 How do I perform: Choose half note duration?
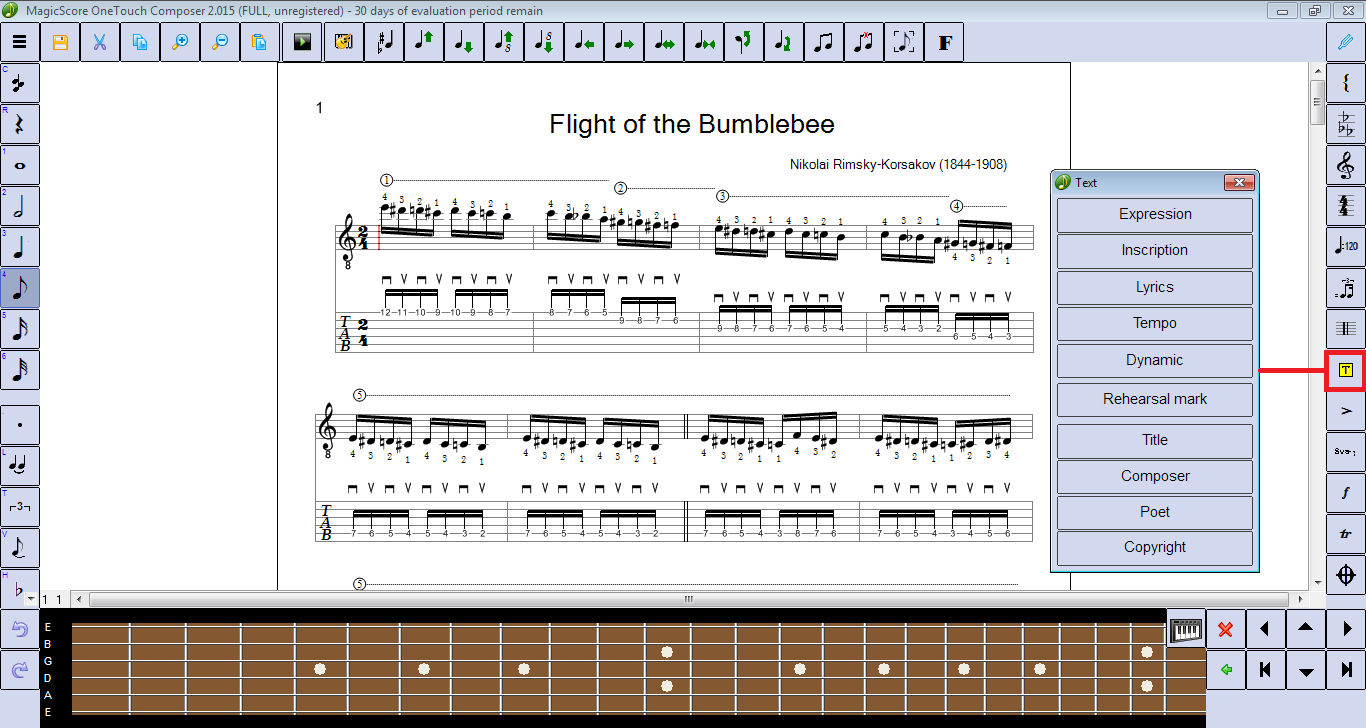pos(20,206)
